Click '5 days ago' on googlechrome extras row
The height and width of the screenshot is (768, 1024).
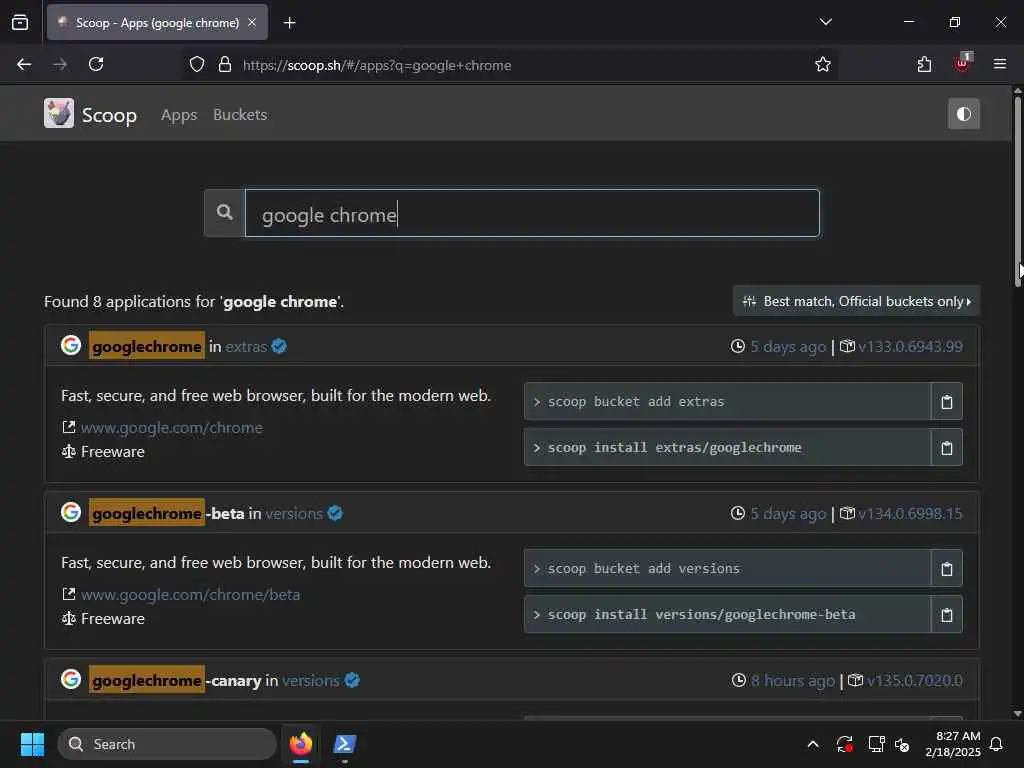coord(788,347)
